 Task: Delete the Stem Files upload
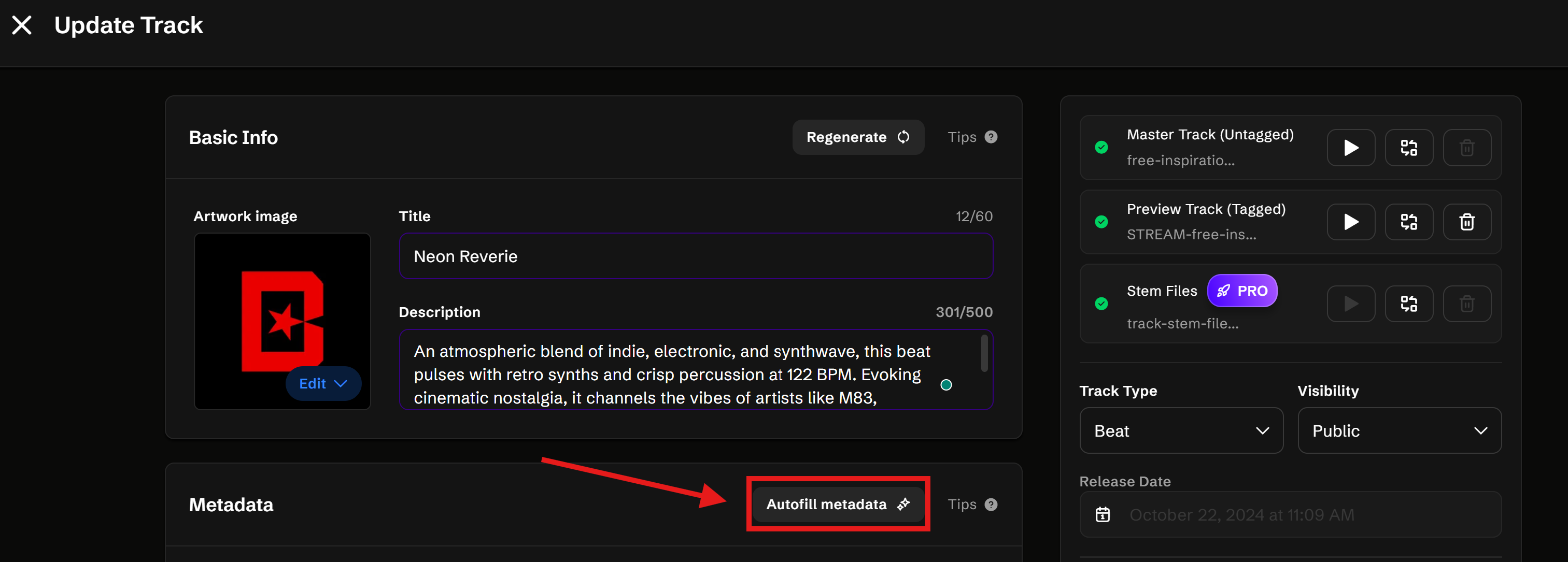click(1466, 304)
